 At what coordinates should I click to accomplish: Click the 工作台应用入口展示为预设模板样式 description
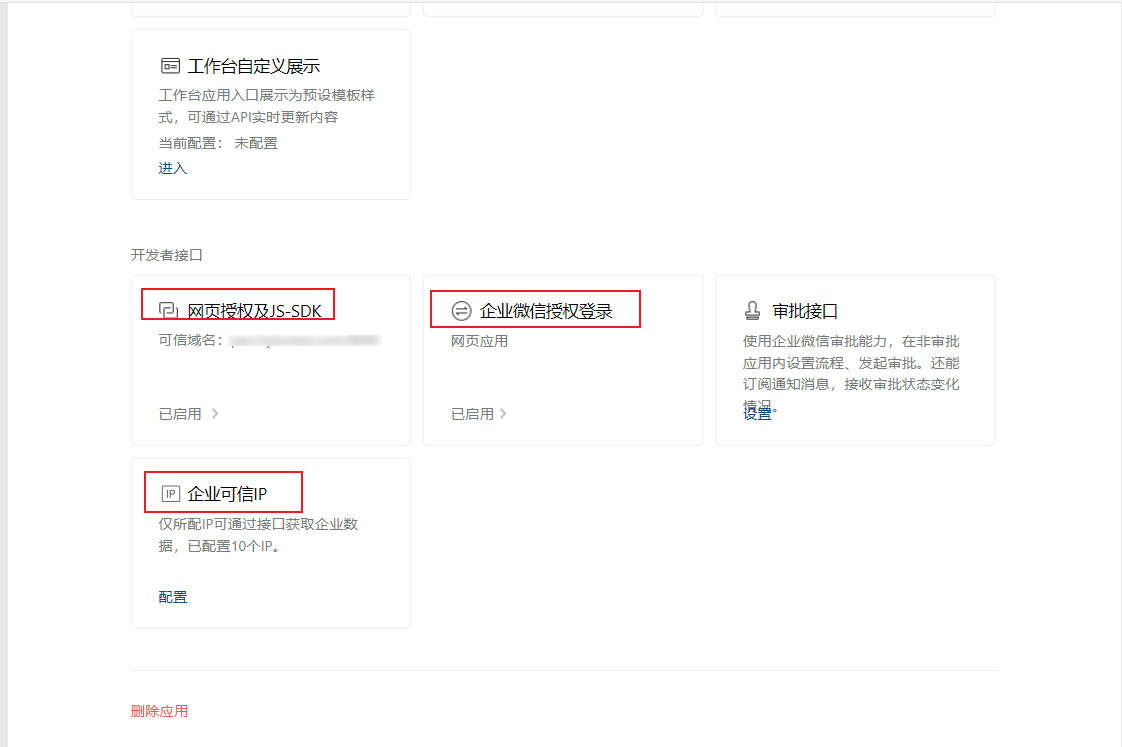266,106
